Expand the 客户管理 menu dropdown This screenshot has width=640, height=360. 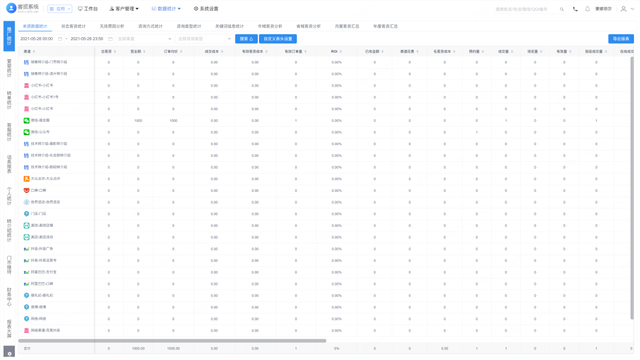coord(124,9)
